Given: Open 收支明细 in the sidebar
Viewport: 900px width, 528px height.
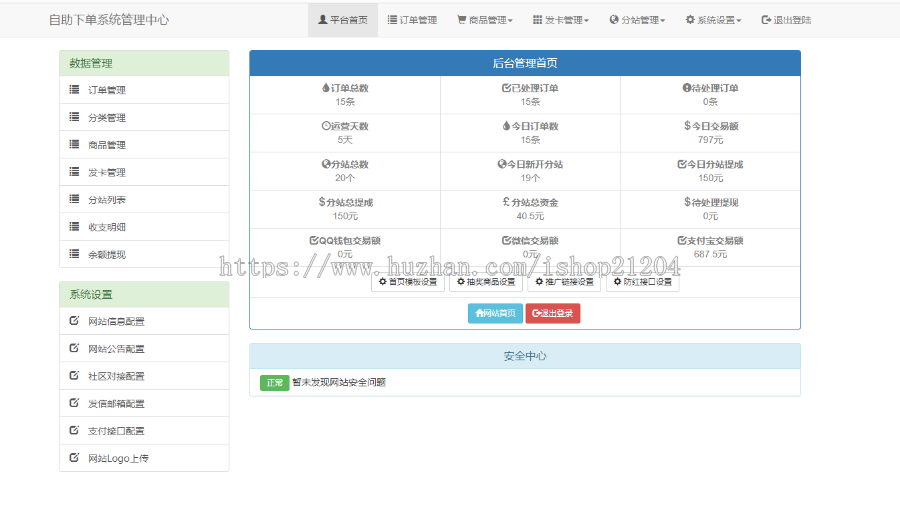Looking at the screenshot, I should [x=144, y=227].
